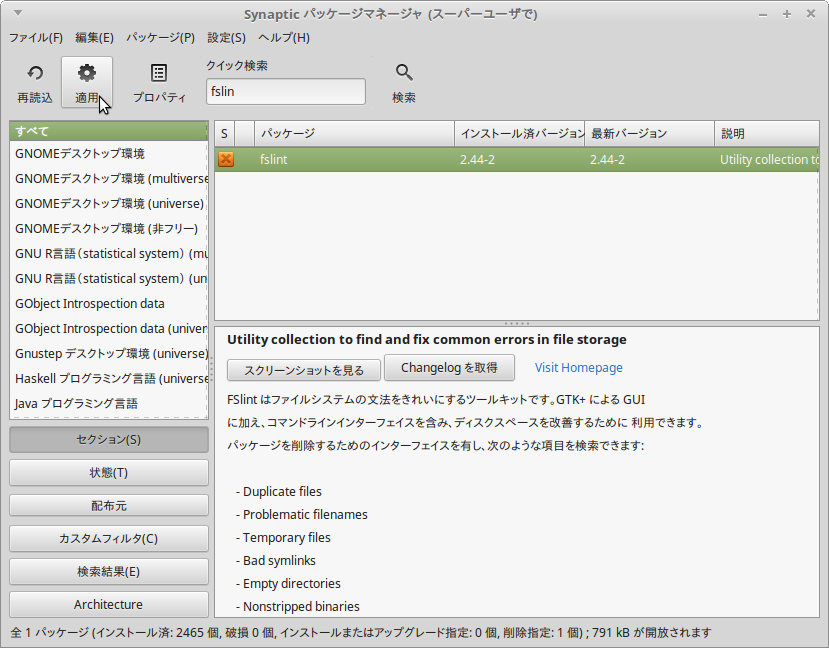The image size is (829, 648).
Task: Select the GNOMEデスクトップ環境 section
Action: point(108,154)
